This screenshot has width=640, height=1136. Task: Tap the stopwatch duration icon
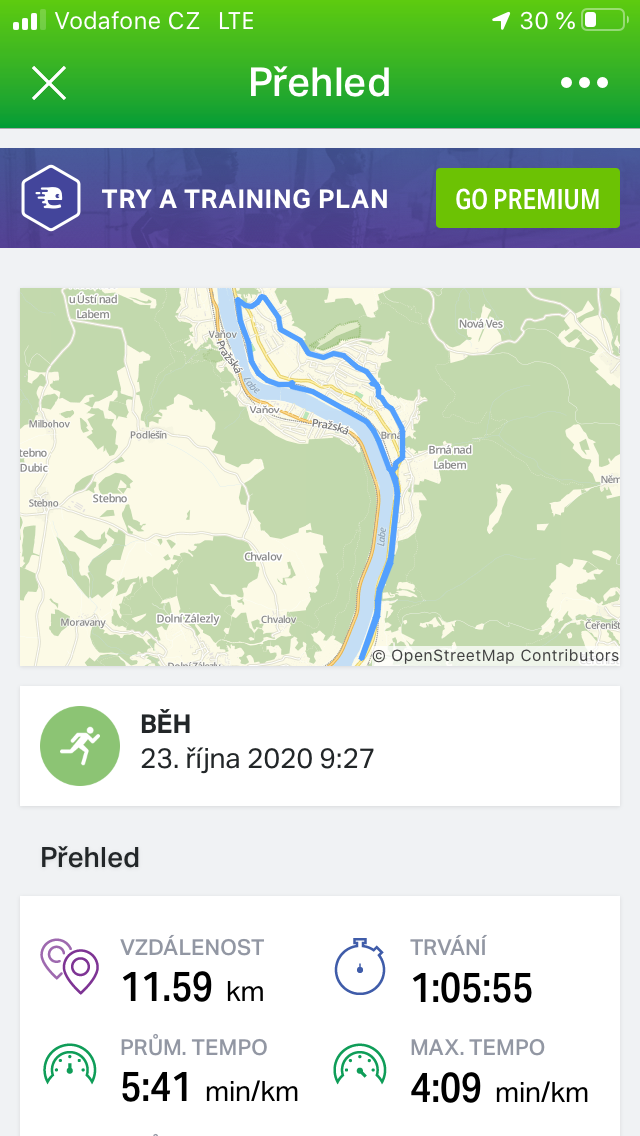(x=360, y=966)
